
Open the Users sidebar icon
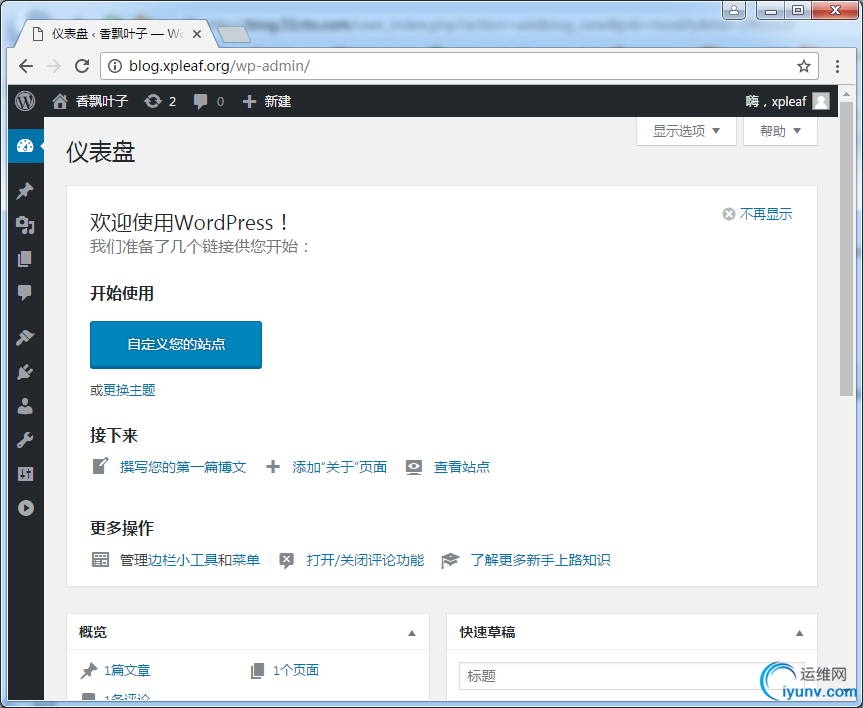coord(25,406)
